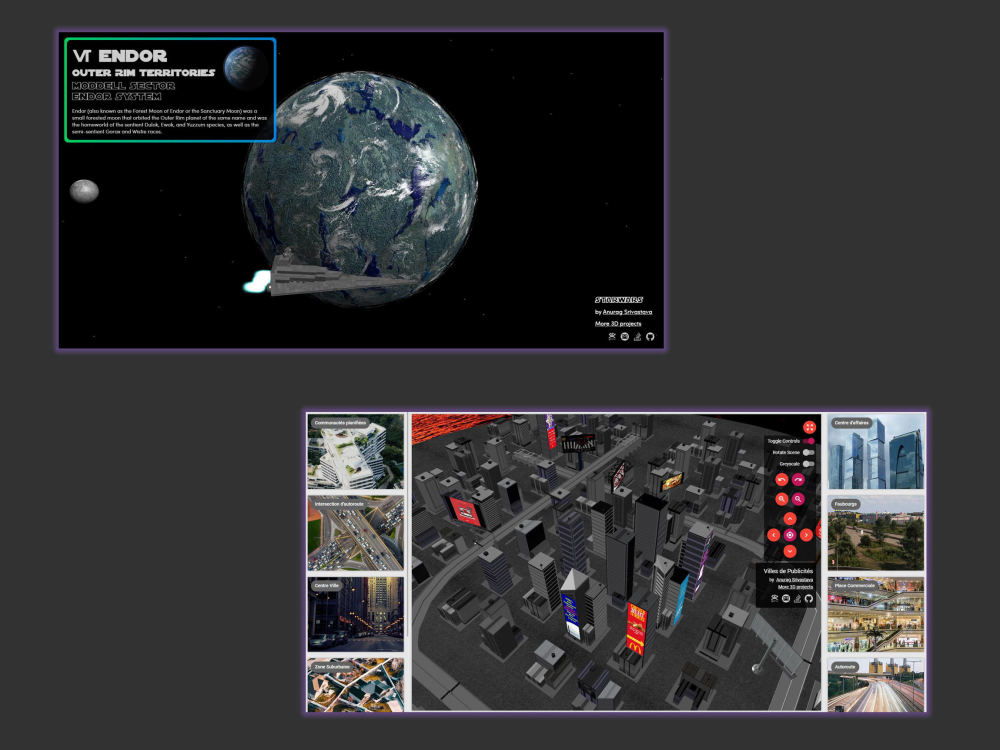Screen dimensions: 1000x750
Task: Click the orange rotate-left arrow button
Action: click(781, 480)
